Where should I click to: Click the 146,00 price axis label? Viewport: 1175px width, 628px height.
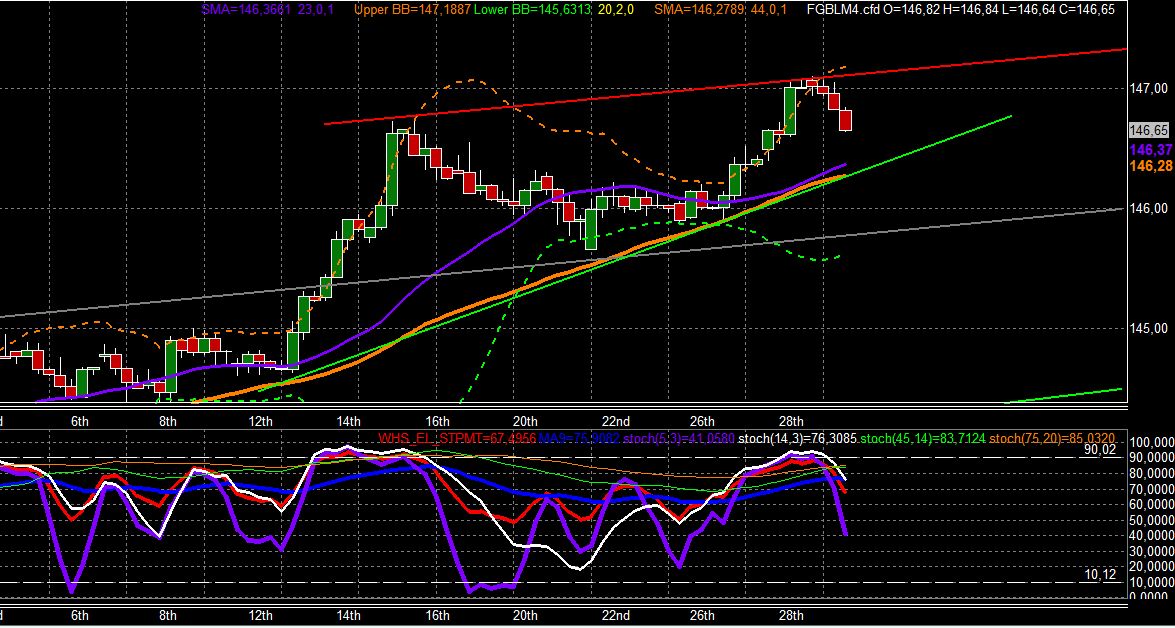tap(1150, 208)
